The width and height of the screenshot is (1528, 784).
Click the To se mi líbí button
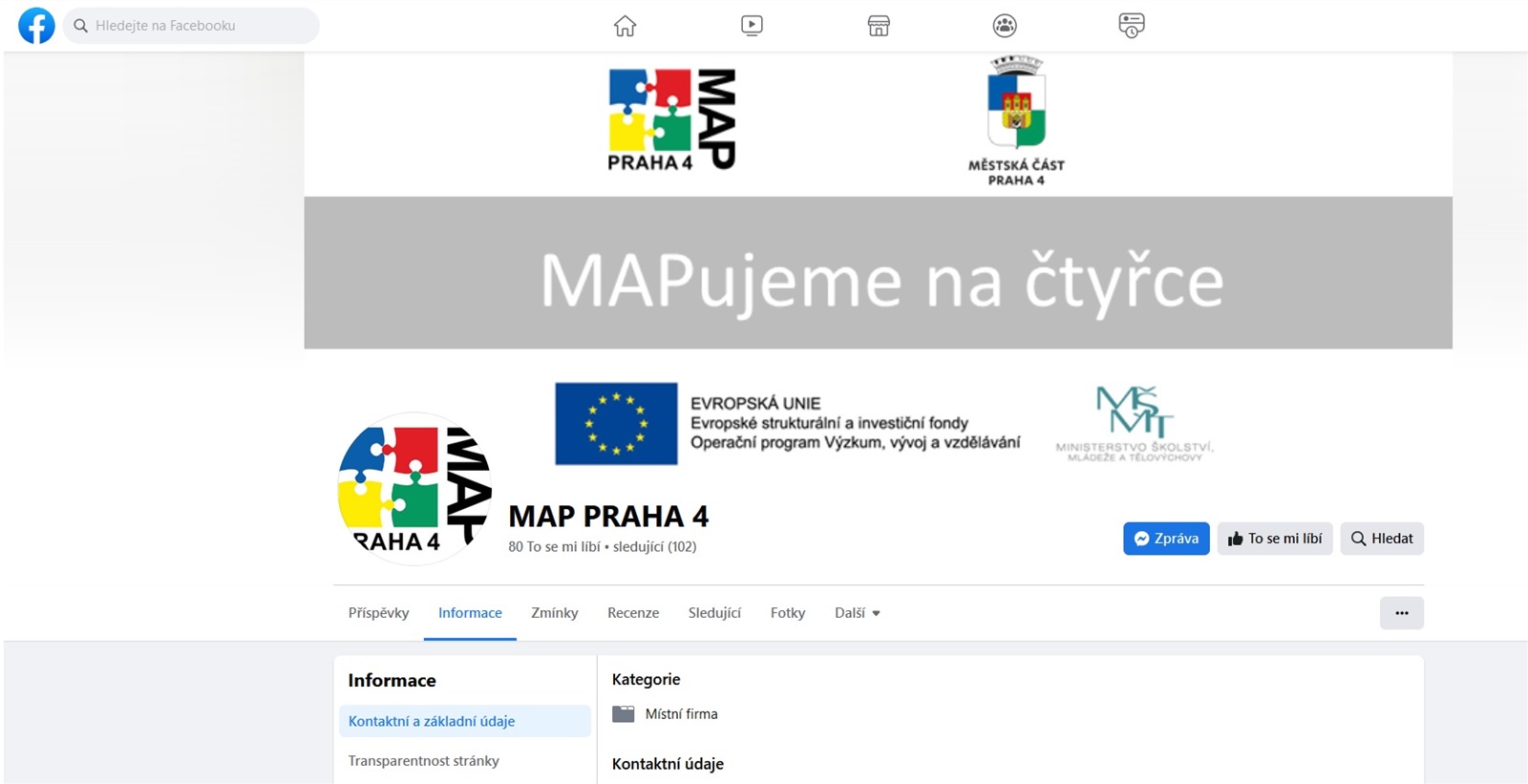(x=1274, y=539)
